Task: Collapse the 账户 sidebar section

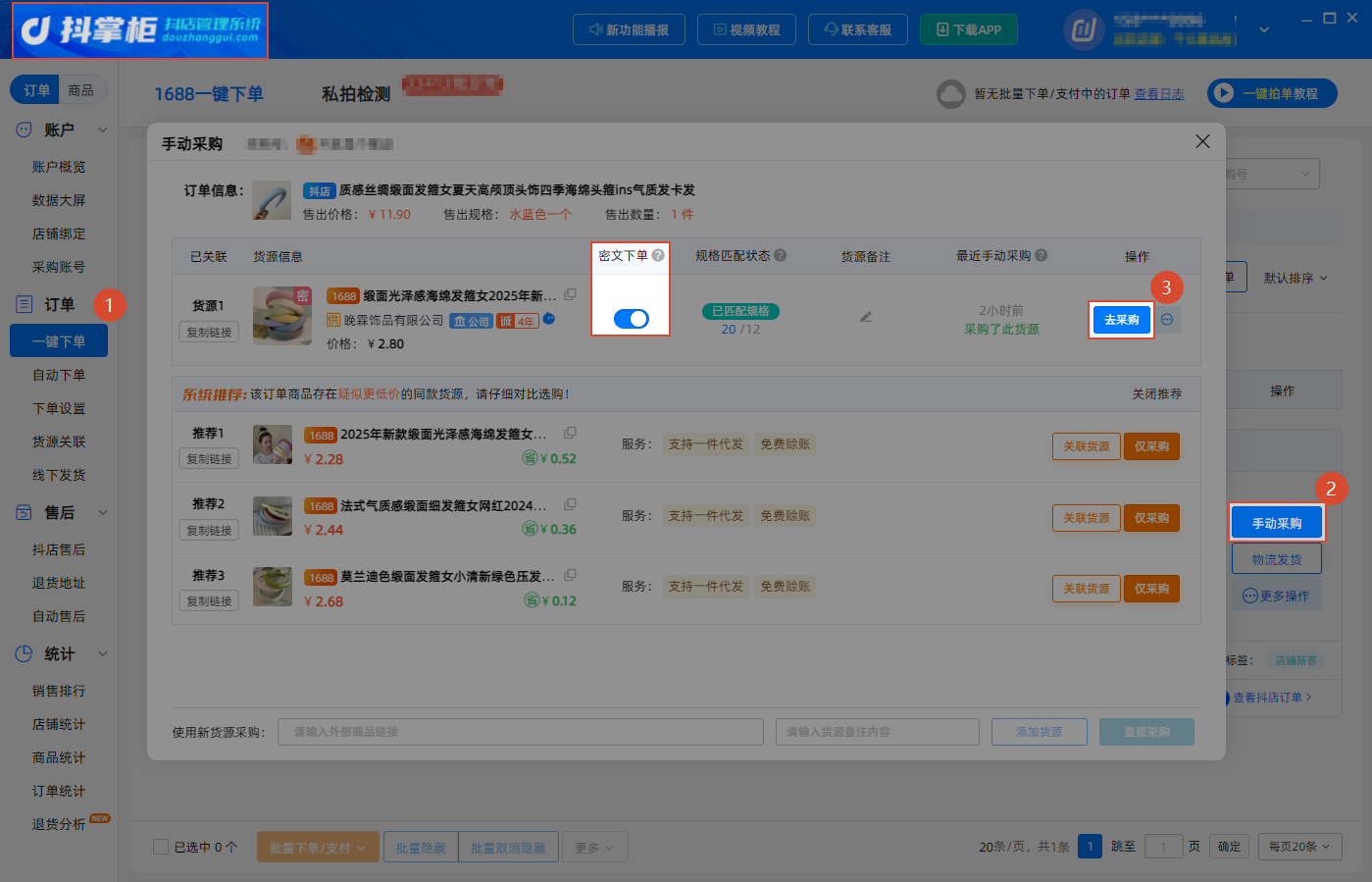Action: click(x=103, y=130)
